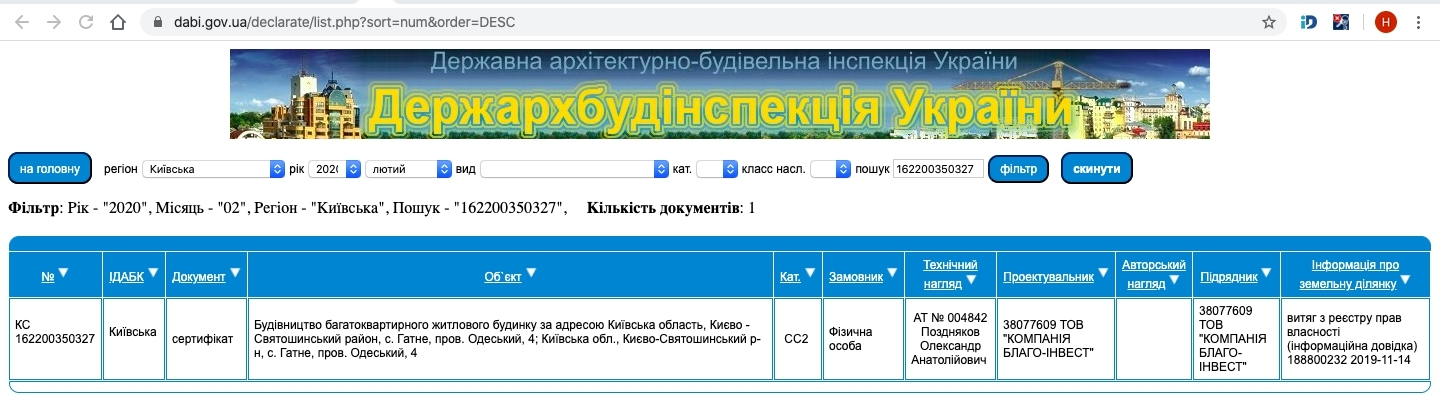Click sort arrow next to Замовник header

pos(892,273)
